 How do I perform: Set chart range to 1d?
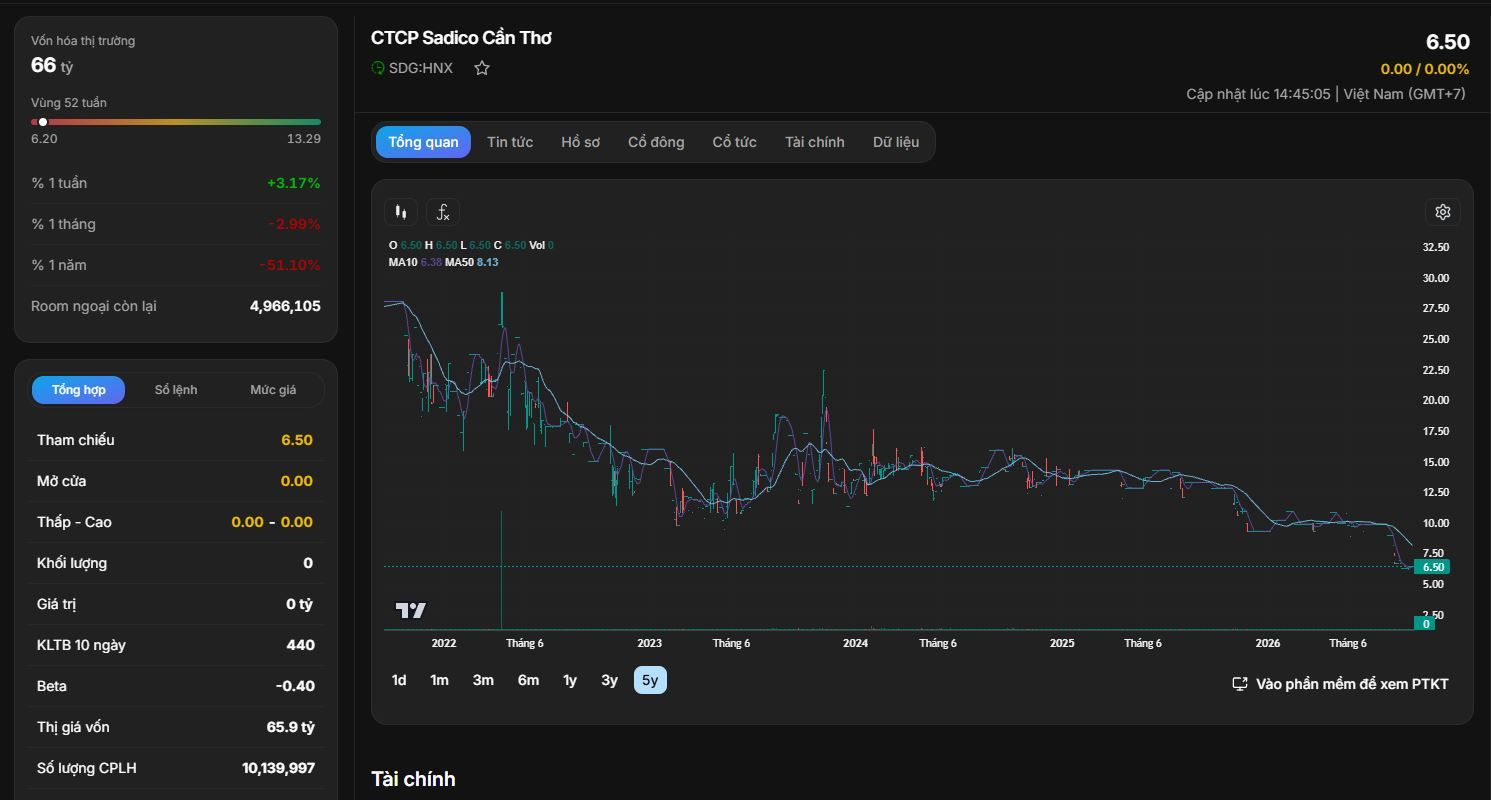click(399, 680)
